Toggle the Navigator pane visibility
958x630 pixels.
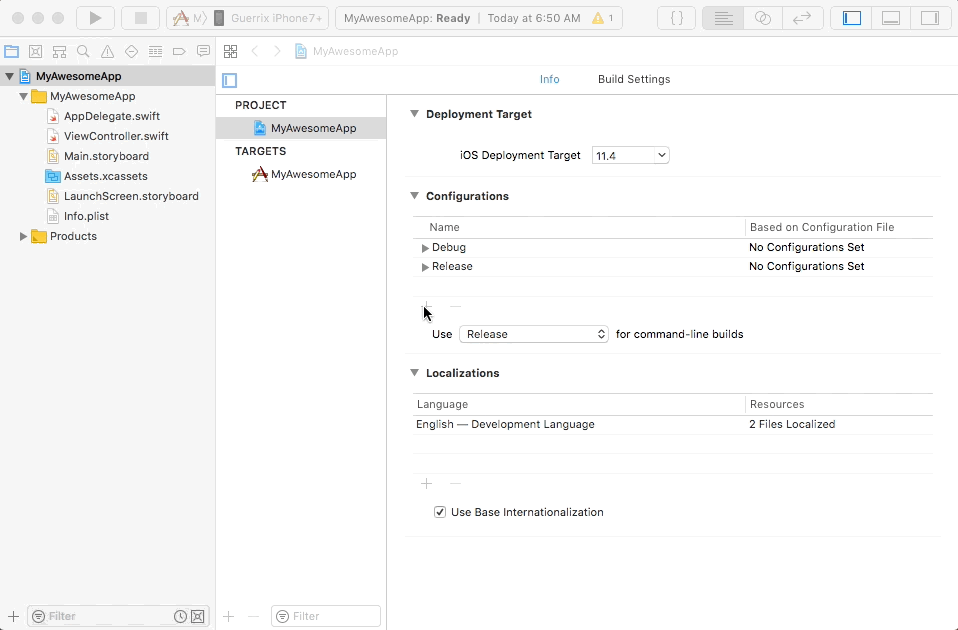(852, 18)
